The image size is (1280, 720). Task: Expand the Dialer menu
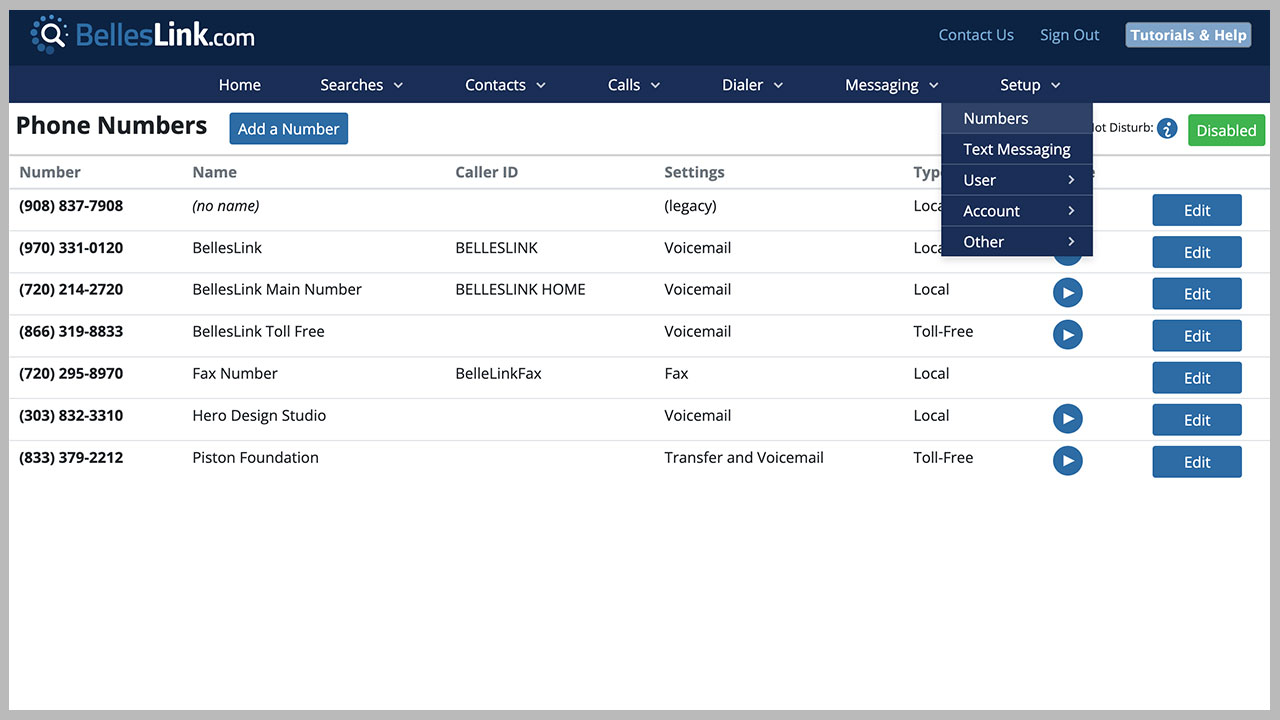click(x=752, y=85)
